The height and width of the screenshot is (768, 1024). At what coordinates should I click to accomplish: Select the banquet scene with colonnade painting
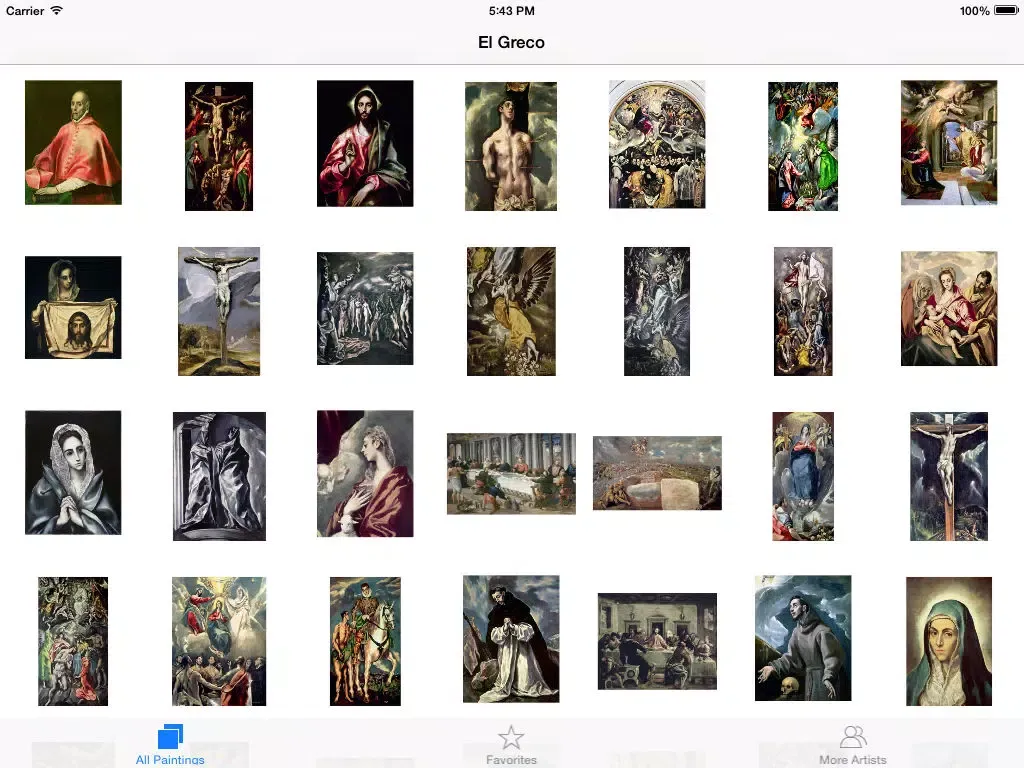pyautogui.click(x=511, y=473)
